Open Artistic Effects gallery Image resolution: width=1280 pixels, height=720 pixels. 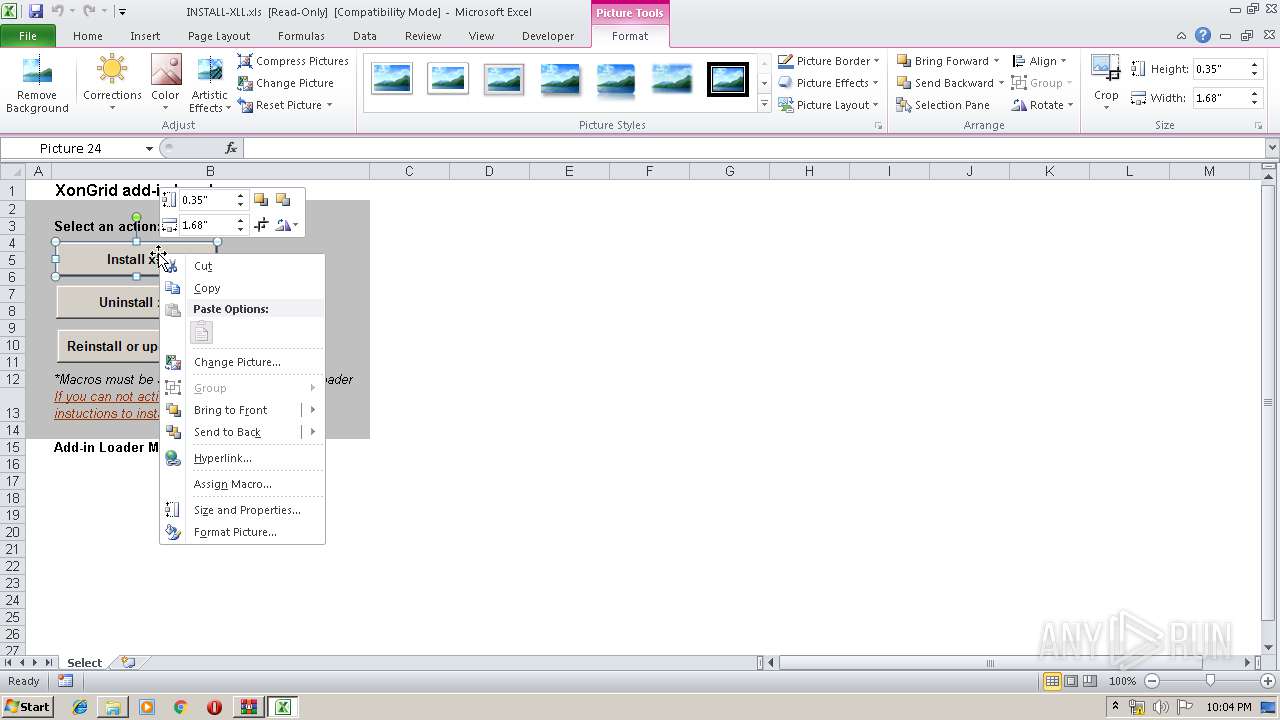[209, 85]
